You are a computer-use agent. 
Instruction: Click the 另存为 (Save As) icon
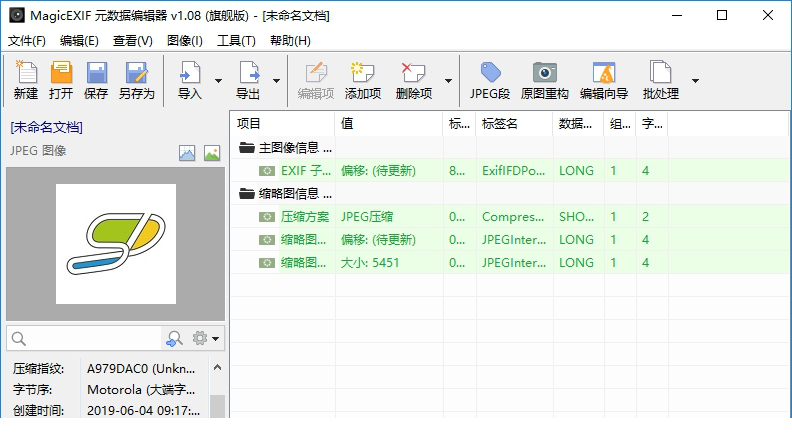[136, 73]
